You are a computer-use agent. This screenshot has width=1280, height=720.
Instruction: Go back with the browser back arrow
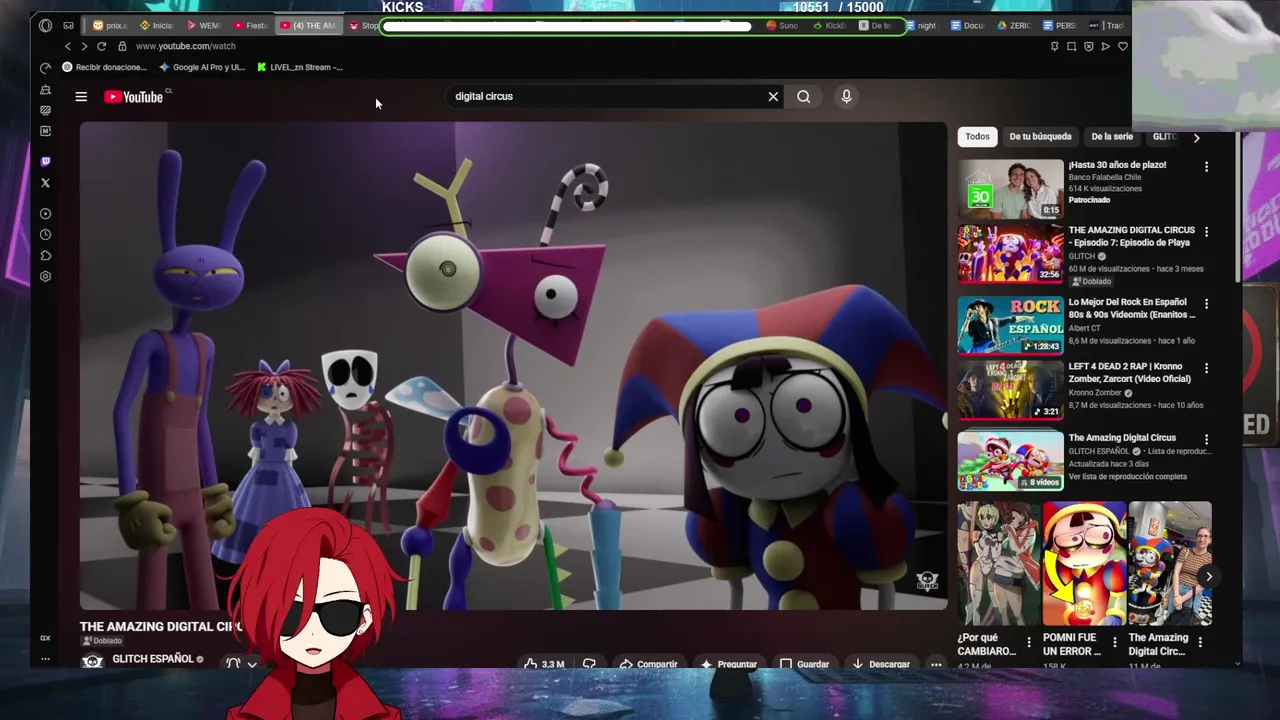click(x=68, y=46)
